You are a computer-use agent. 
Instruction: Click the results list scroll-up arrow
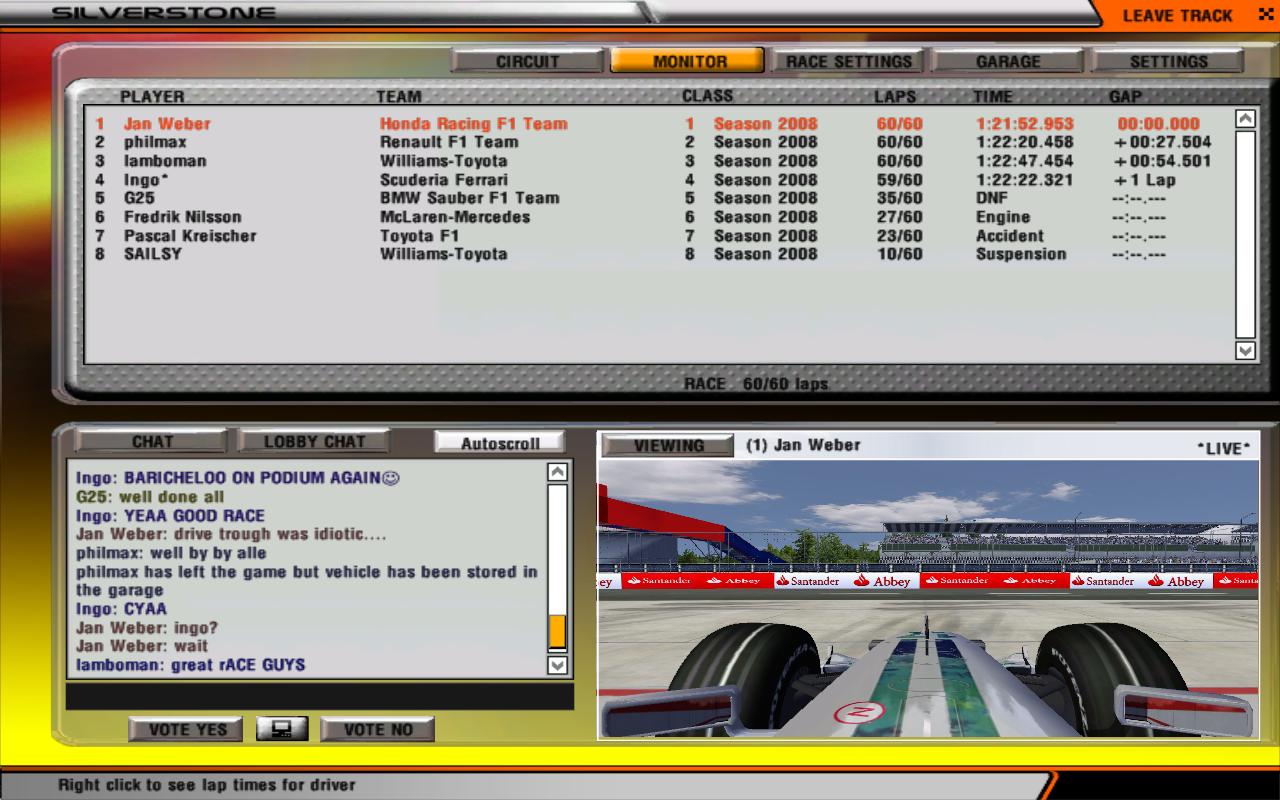[1245, 119]
